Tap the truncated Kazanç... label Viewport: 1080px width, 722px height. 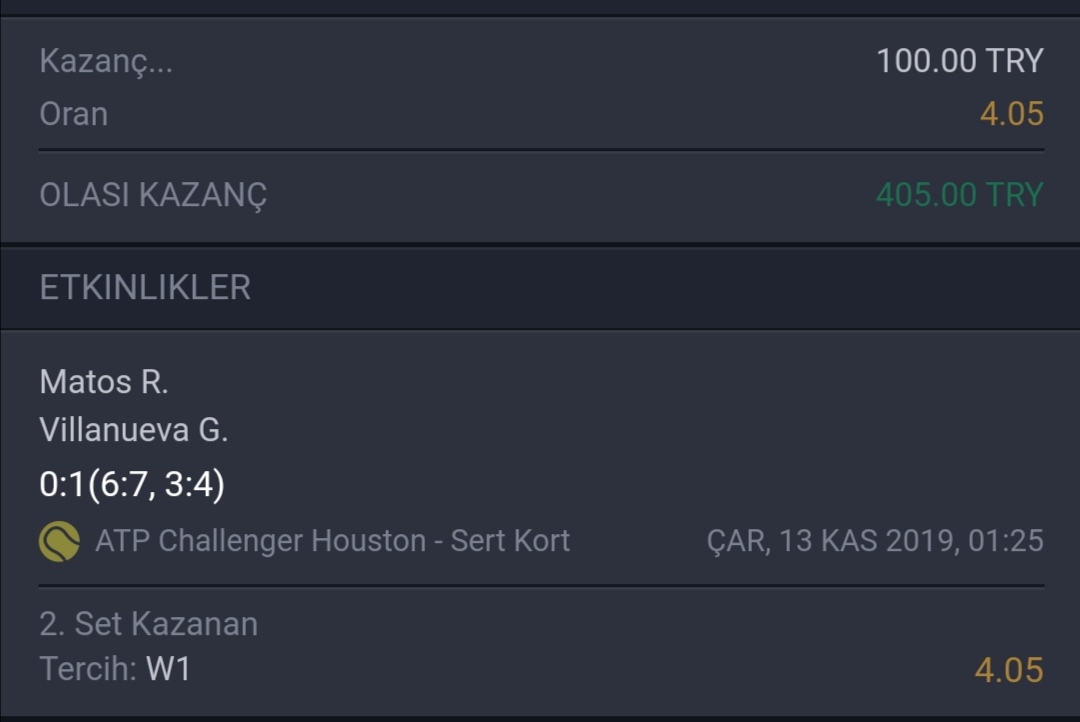tap(106, 61)
